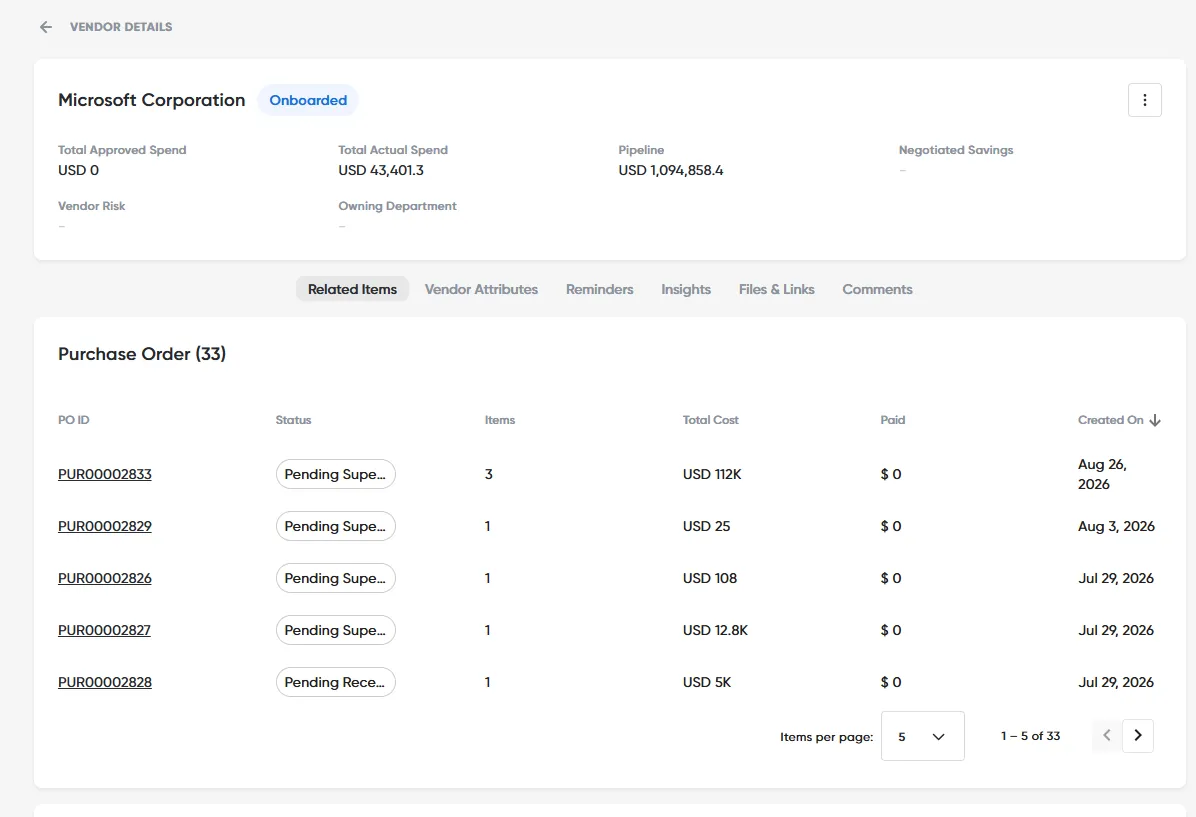Click status badge for PUR00002833

[336, 474]
